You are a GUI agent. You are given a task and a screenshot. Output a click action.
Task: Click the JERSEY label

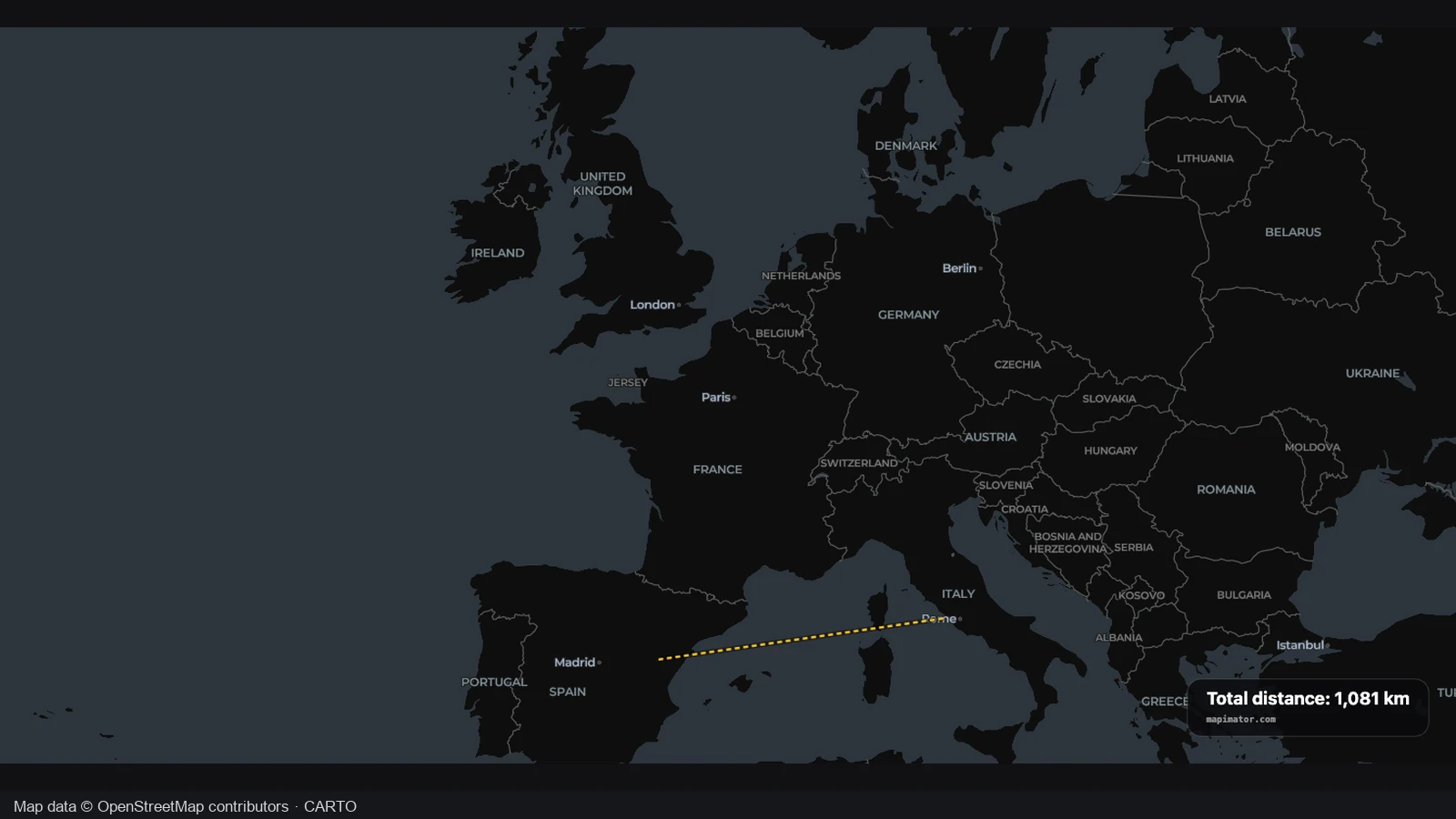[x=628, y=382]
